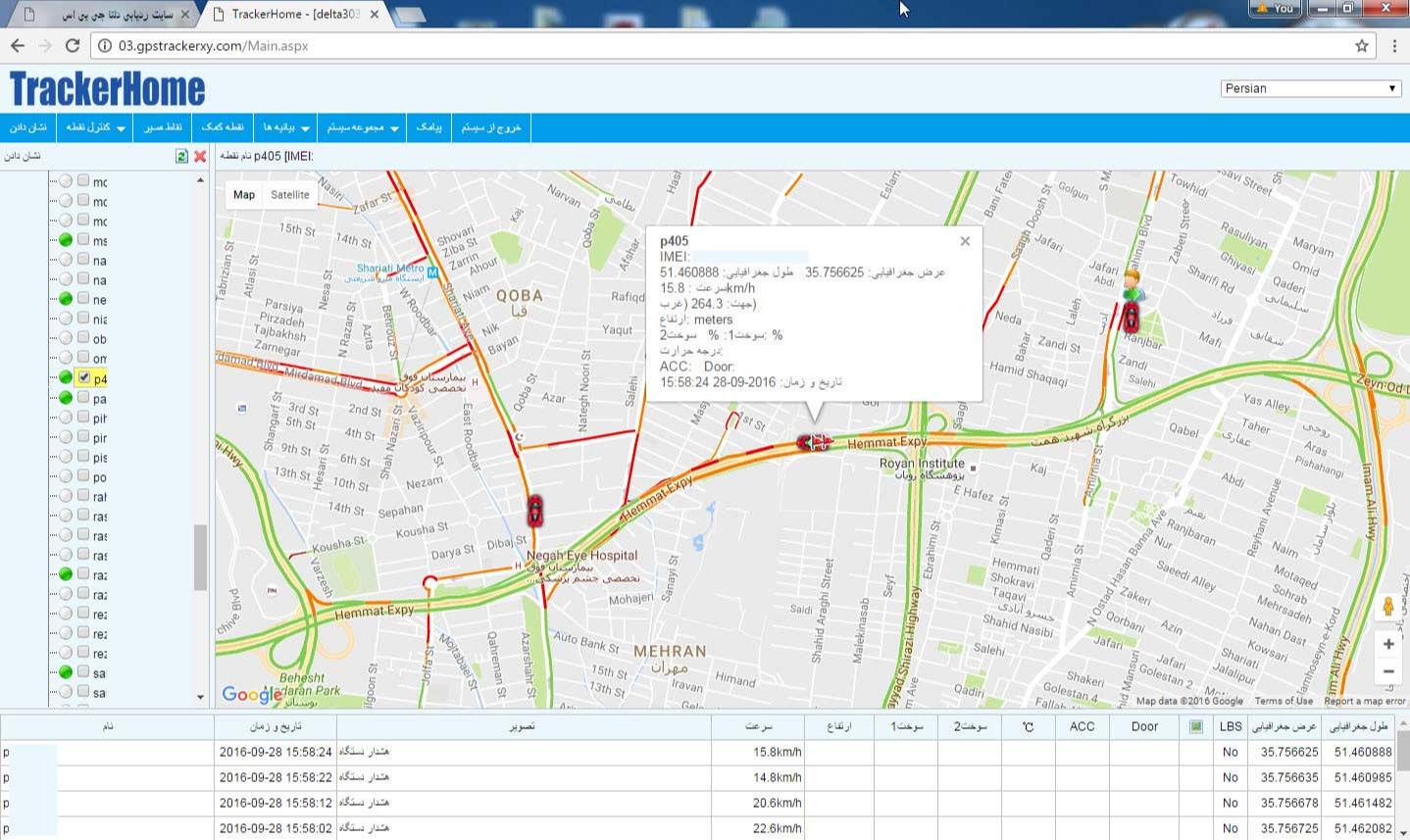Select the Map view button
The width and height of the screenshot is (1410, 840).
tap(244, 195)
